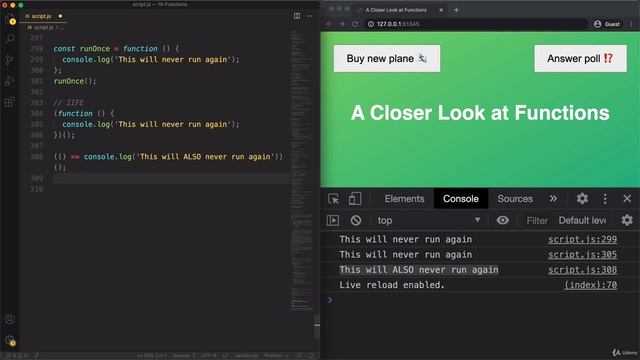Viewport: 640px width, 360px height.
Task: Switch to the Sources tab
Action: pyautogui.click(x=515, y=199)
